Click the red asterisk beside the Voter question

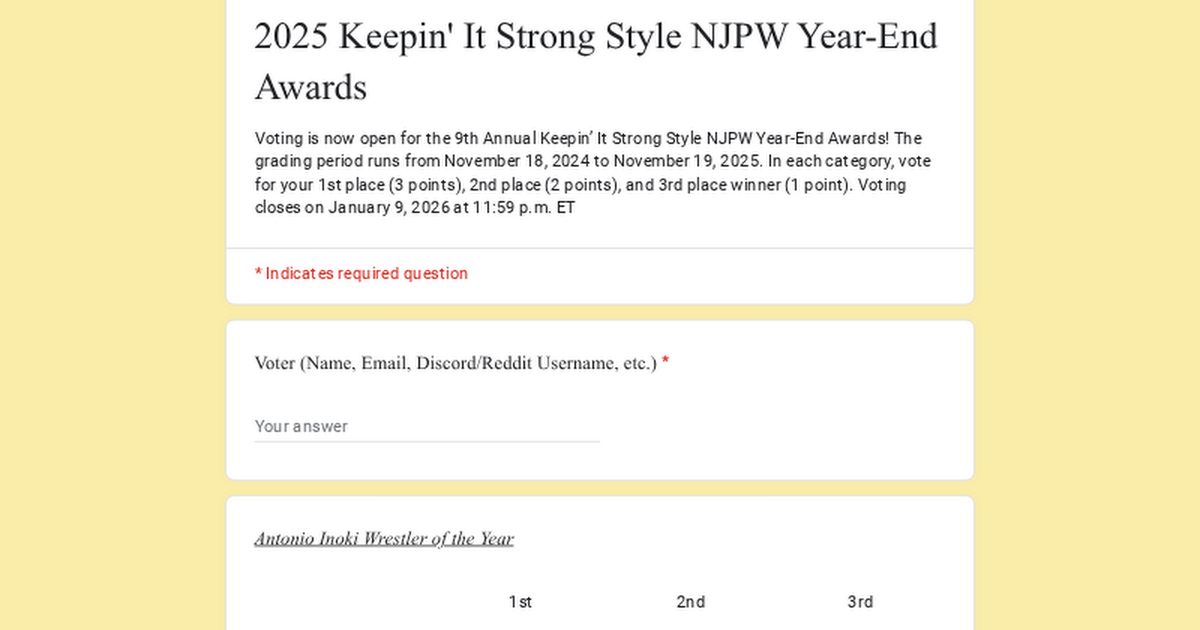click(665, 363)
